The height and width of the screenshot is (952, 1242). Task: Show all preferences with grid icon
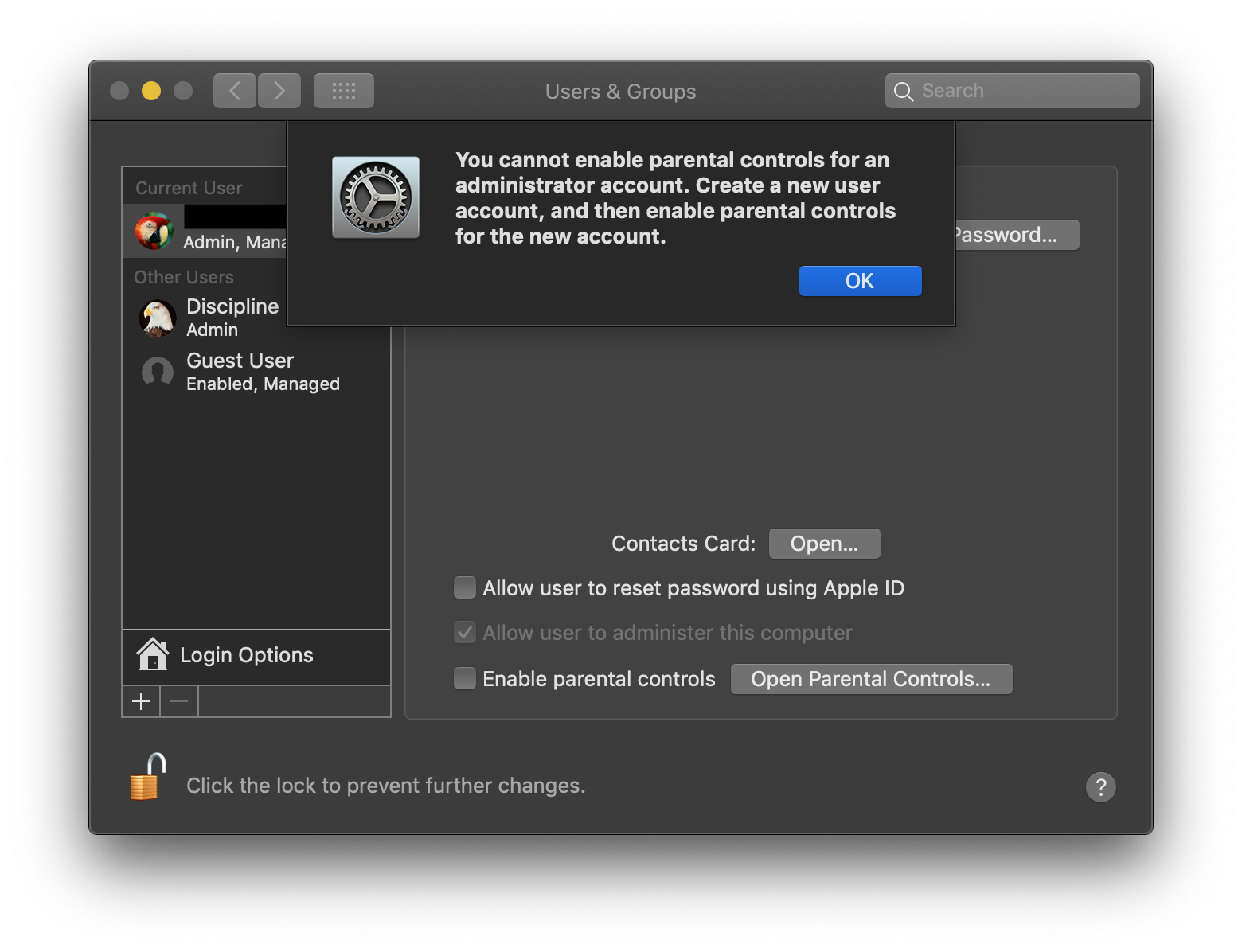point(344,91)
